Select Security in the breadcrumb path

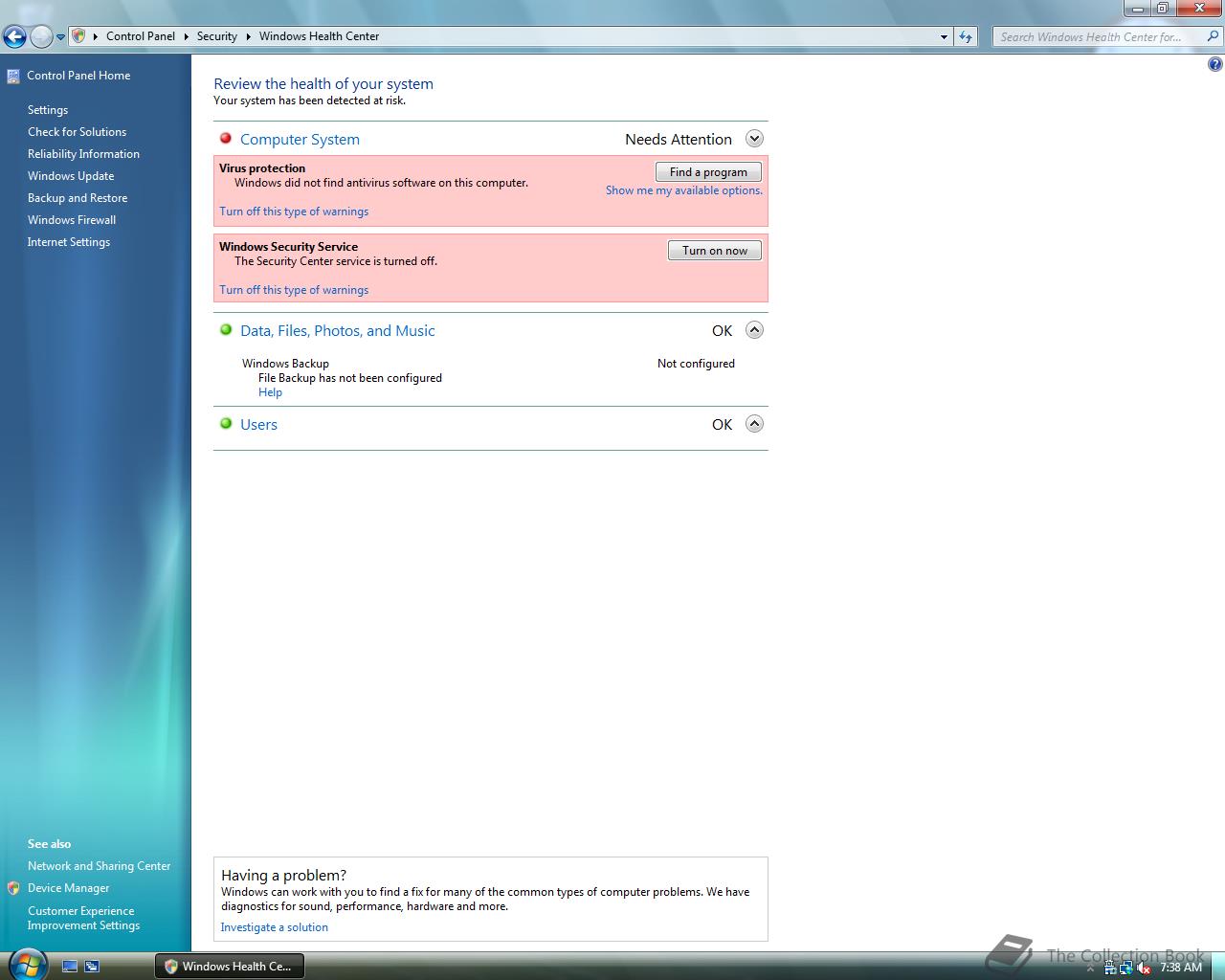pyautogui.click(x=217, y=36)
